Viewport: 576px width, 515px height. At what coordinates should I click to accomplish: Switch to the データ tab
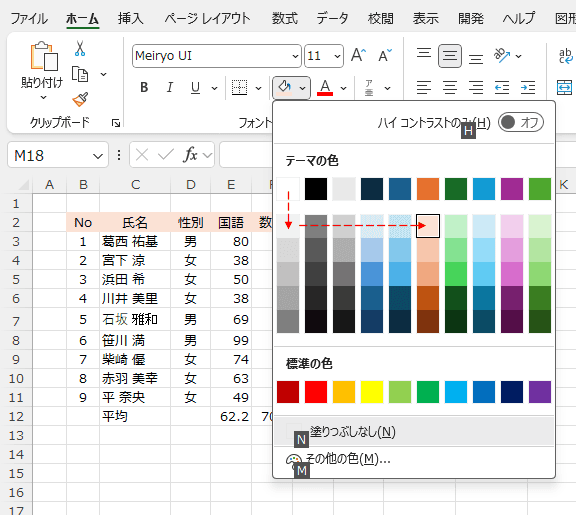click(x=332, y=18)
